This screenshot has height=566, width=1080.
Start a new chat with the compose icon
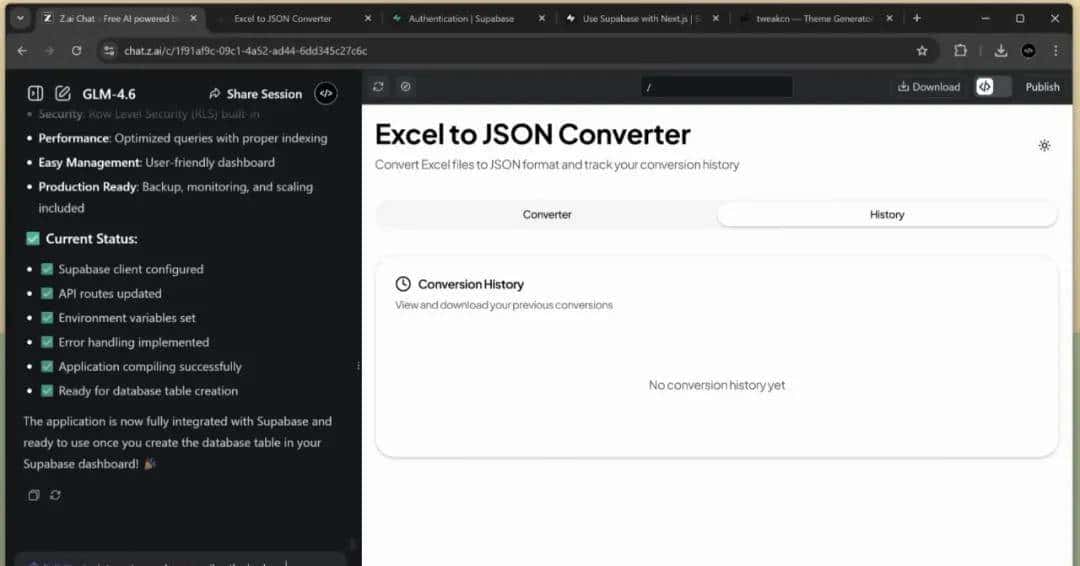(63, 94)
